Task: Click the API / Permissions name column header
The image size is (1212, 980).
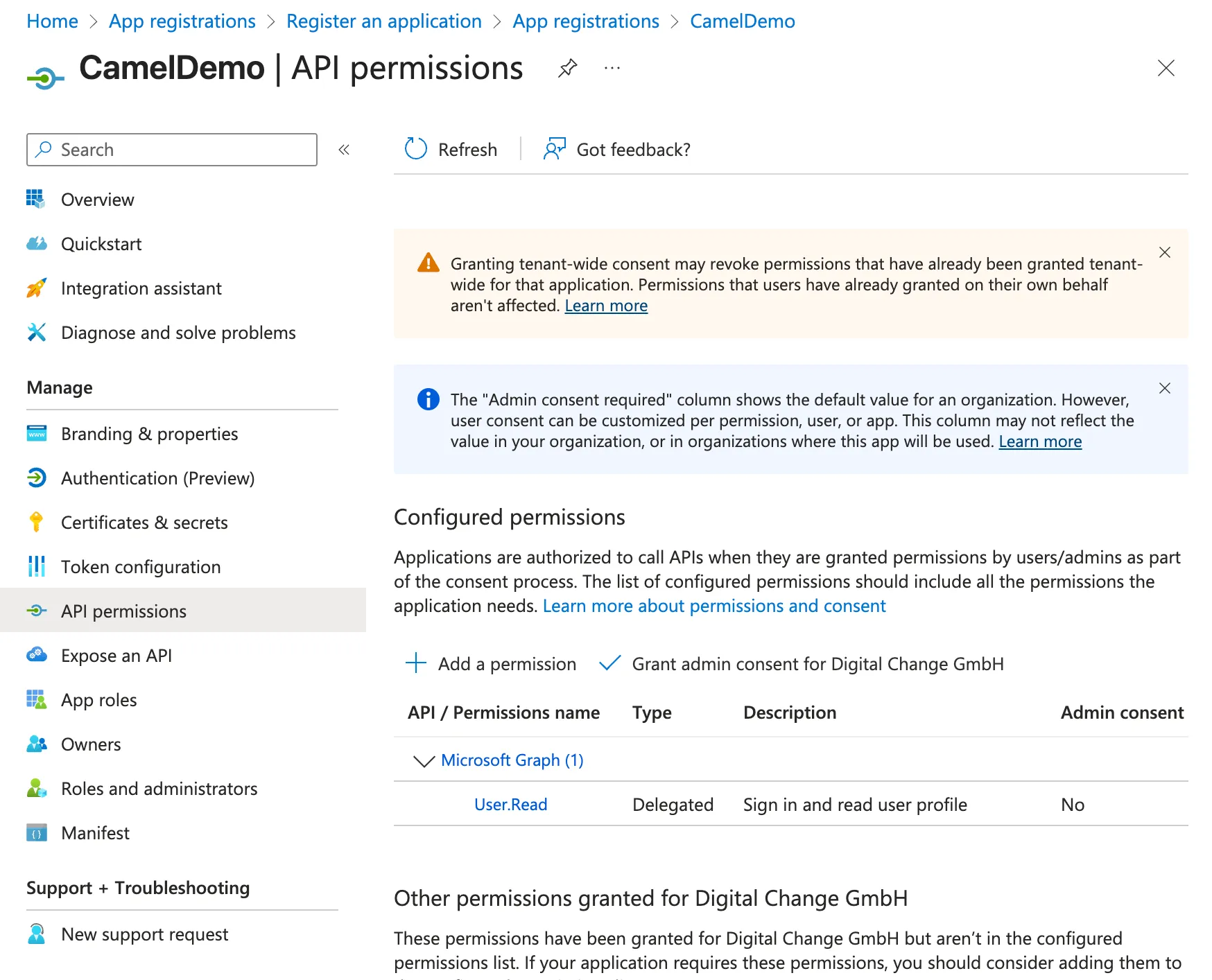Action: coord(503,712)
